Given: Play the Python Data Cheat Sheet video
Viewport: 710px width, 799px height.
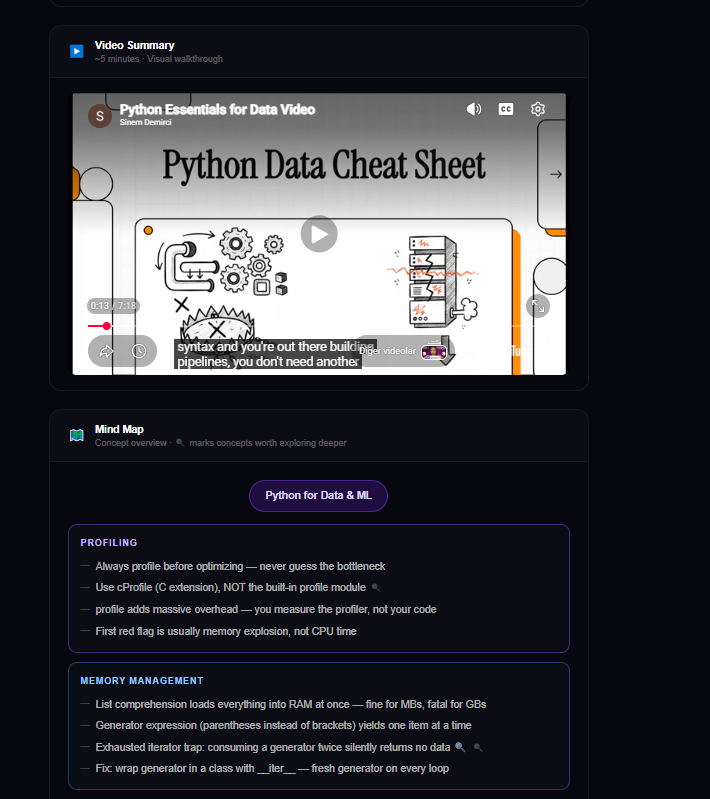Looking at the screenshot, I should click(319, 234).
